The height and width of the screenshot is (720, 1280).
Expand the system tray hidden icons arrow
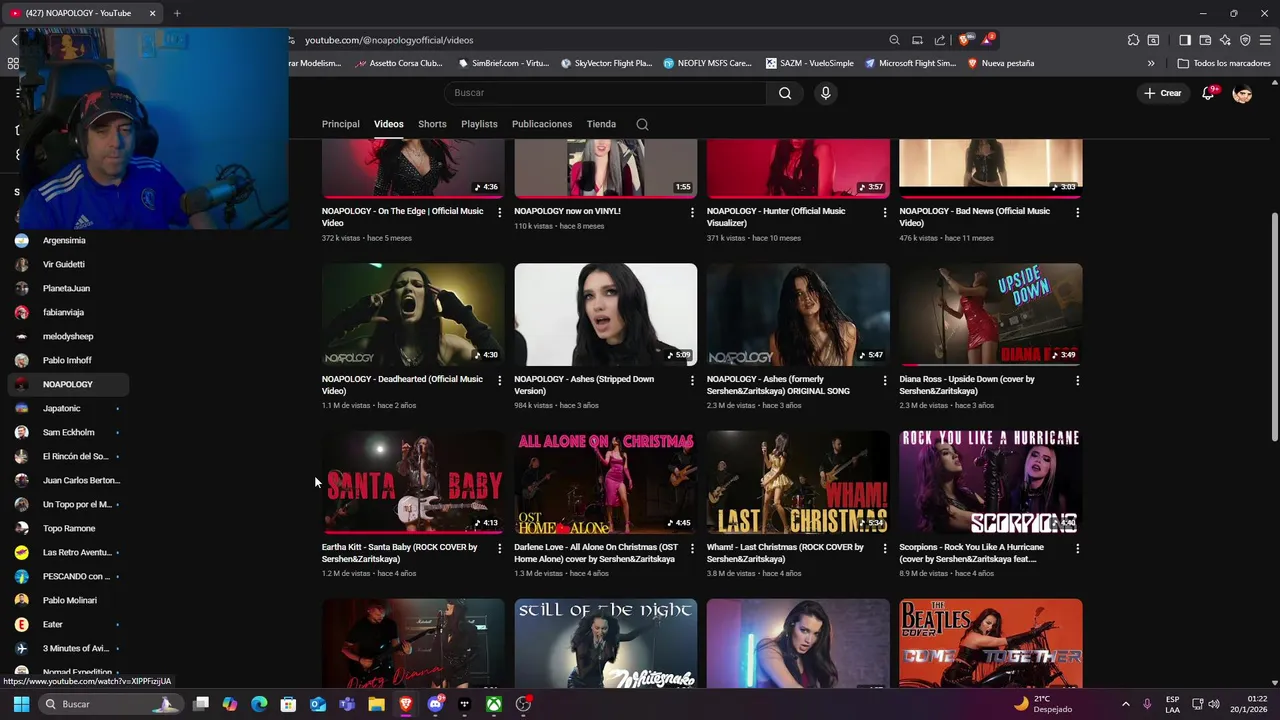point(1125,704)
